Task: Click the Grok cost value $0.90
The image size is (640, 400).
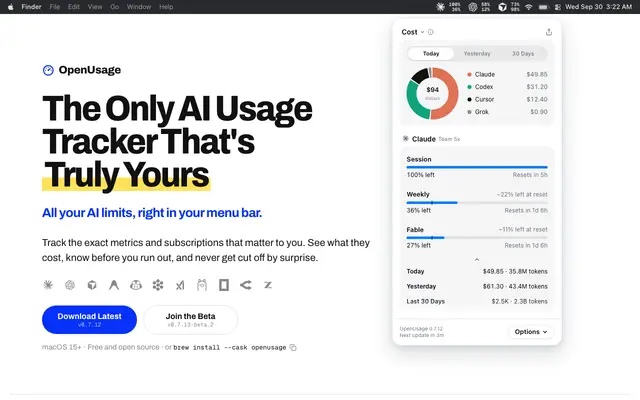Action: pos(539,112)
